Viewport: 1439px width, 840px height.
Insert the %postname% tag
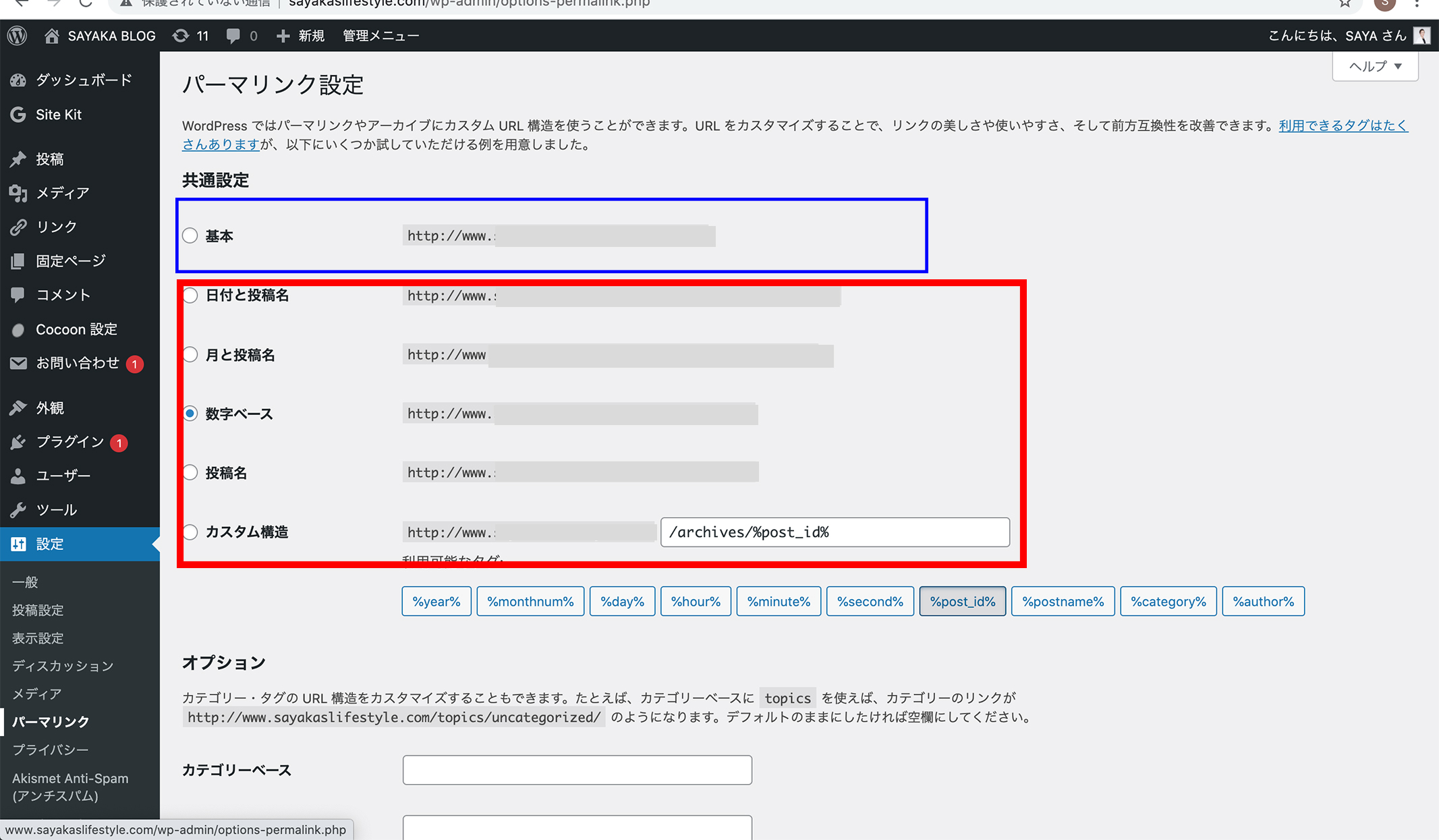pyautogui.click(x=1063, y=601)
